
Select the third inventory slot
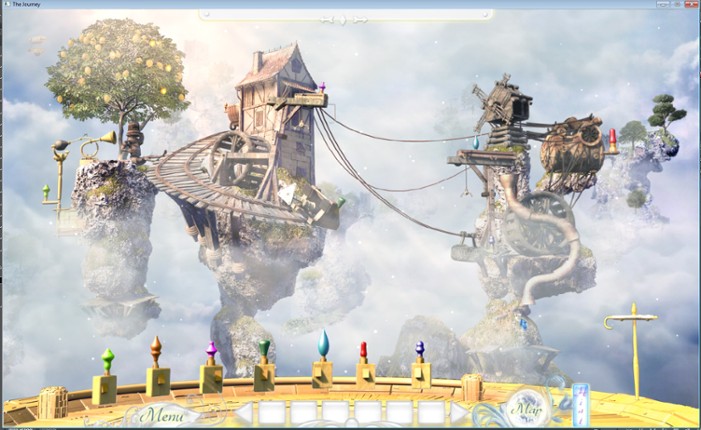[336, 412]
